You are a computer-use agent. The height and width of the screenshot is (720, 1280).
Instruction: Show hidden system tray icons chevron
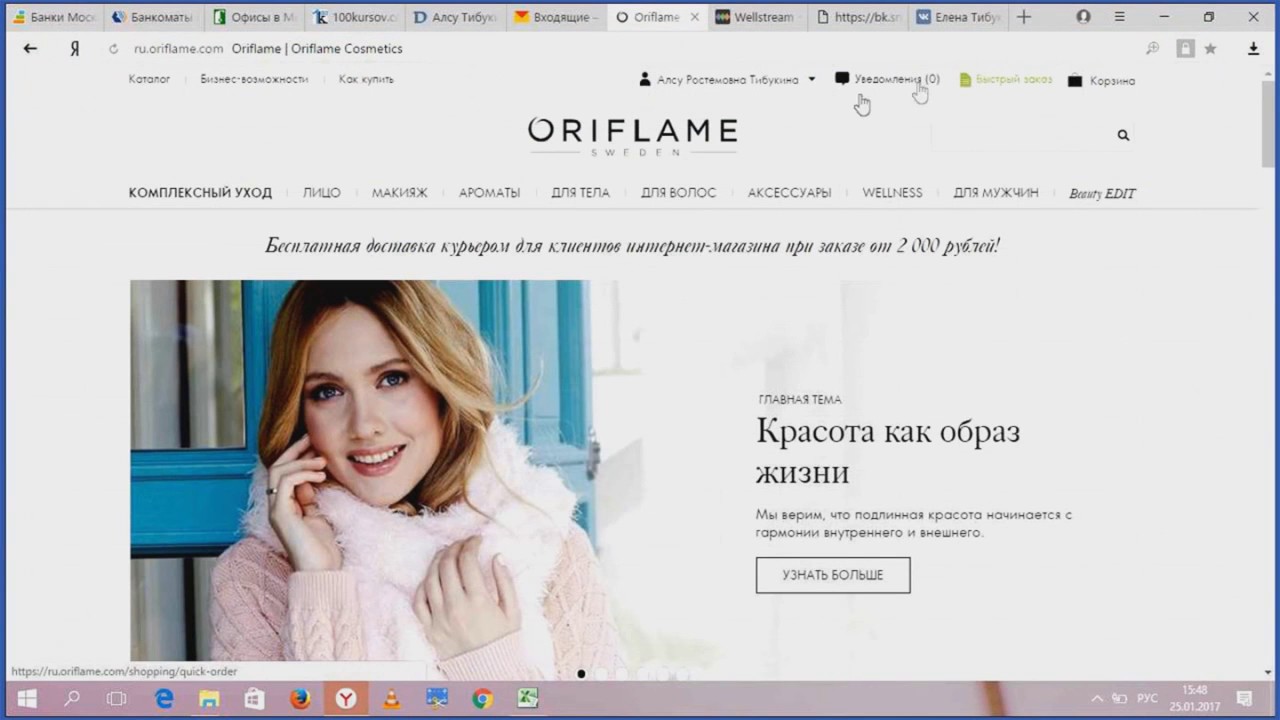click(1097, 699)
